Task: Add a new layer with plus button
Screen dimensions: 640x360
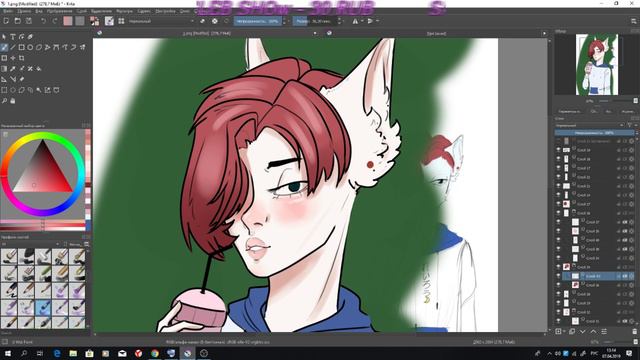Action: tap(558, 331)
